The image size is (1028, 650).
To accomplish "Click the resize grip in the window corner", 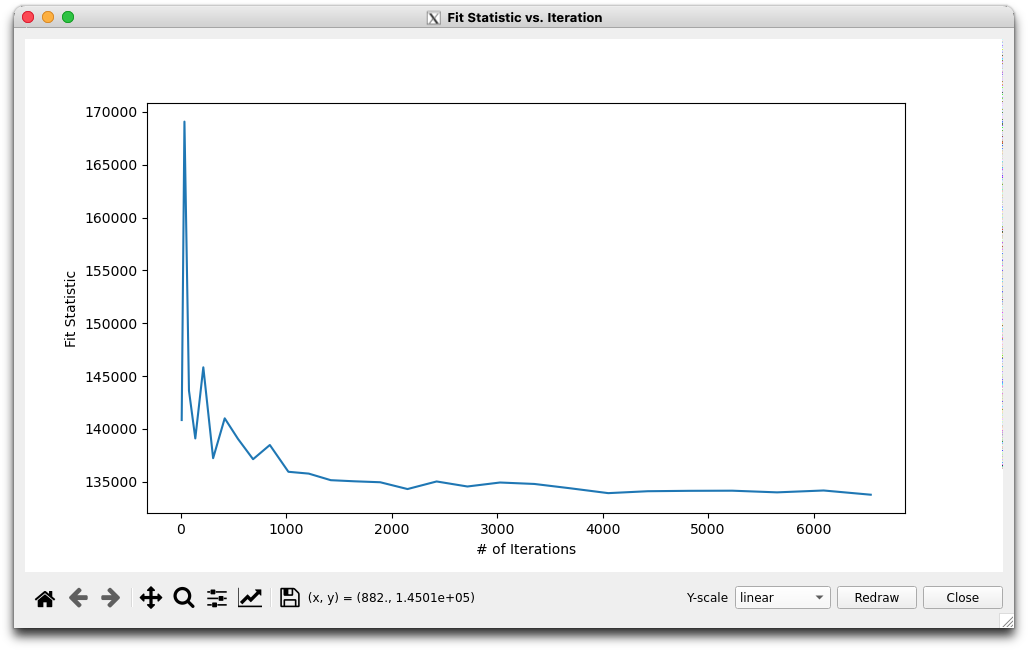I will pyautogui.click(x=1006, y=621).
